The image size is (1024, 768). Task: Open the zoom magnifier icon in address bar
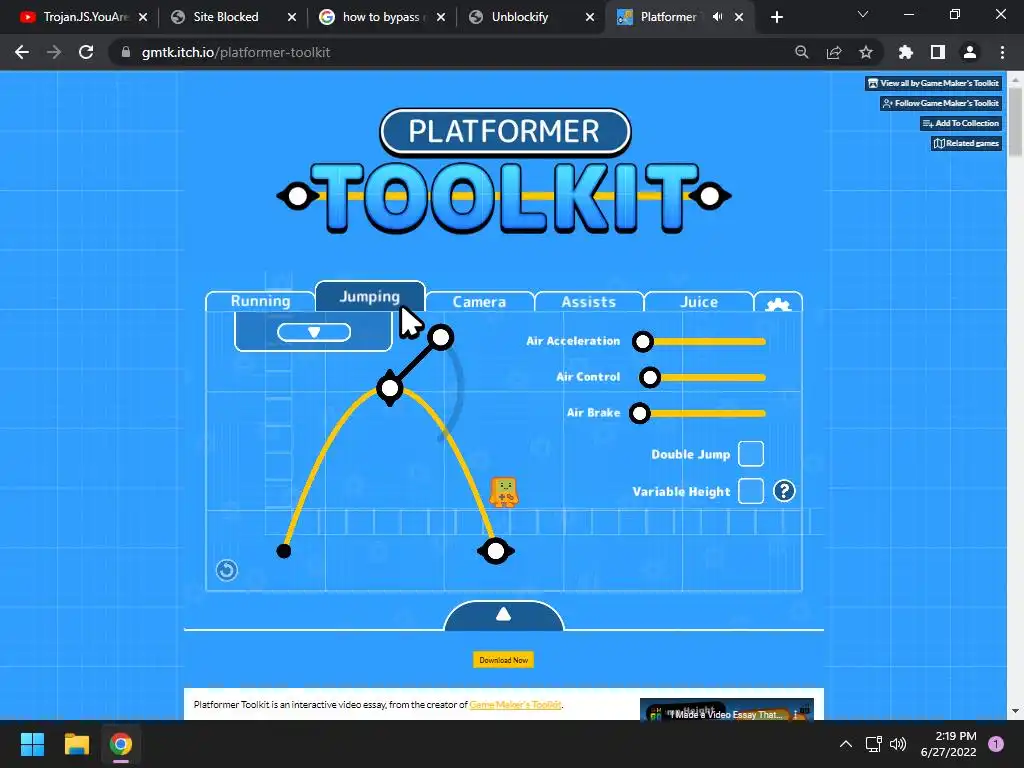[801, 52]
